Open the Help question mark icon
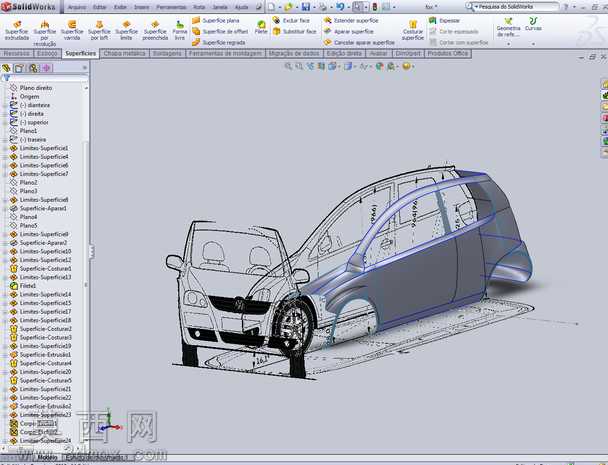 [567, 7]
